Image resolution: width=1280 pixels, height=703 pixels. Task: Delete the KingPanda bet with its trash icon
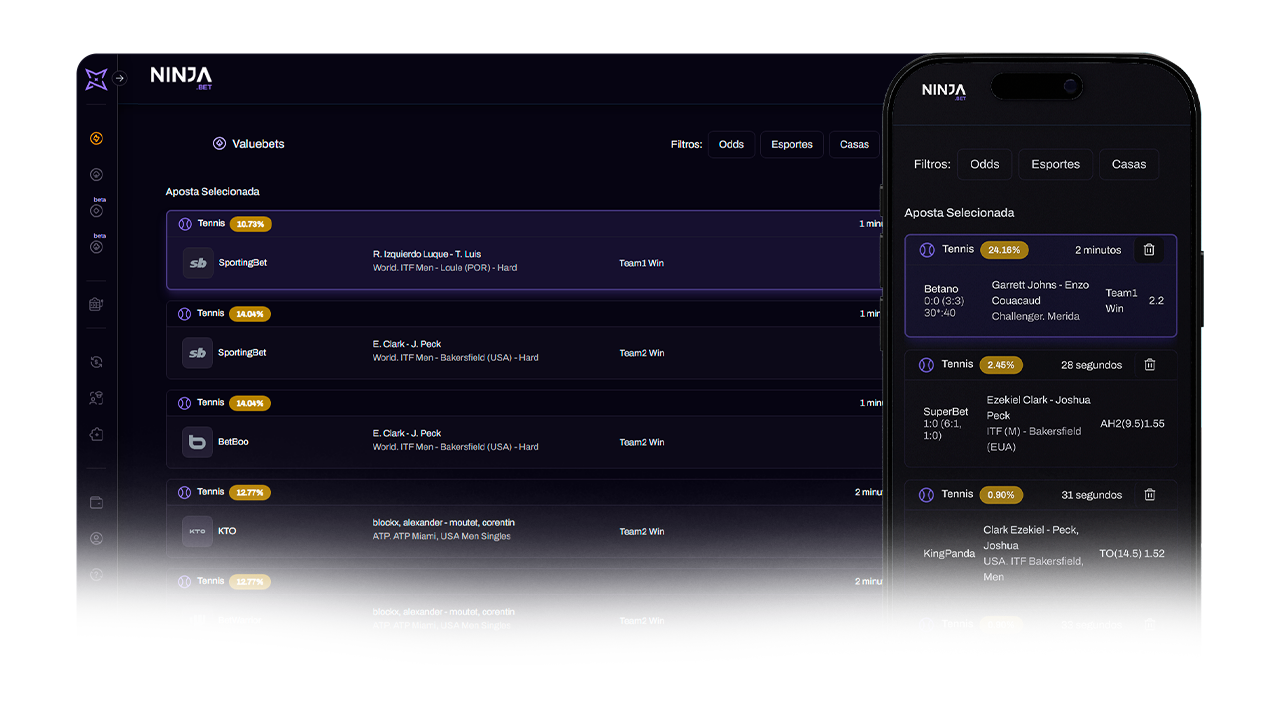click(1150, 494)
